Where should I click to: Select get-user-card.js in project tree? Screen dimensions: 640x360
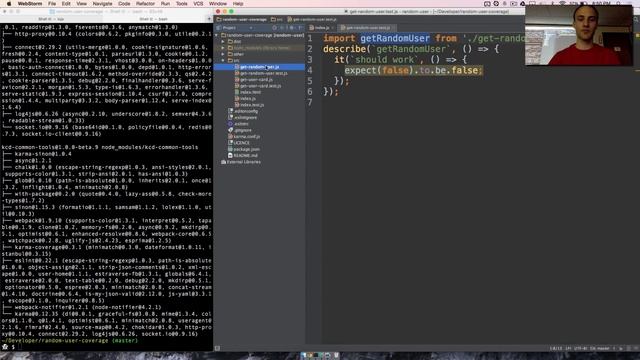click(x=256, y=80)
